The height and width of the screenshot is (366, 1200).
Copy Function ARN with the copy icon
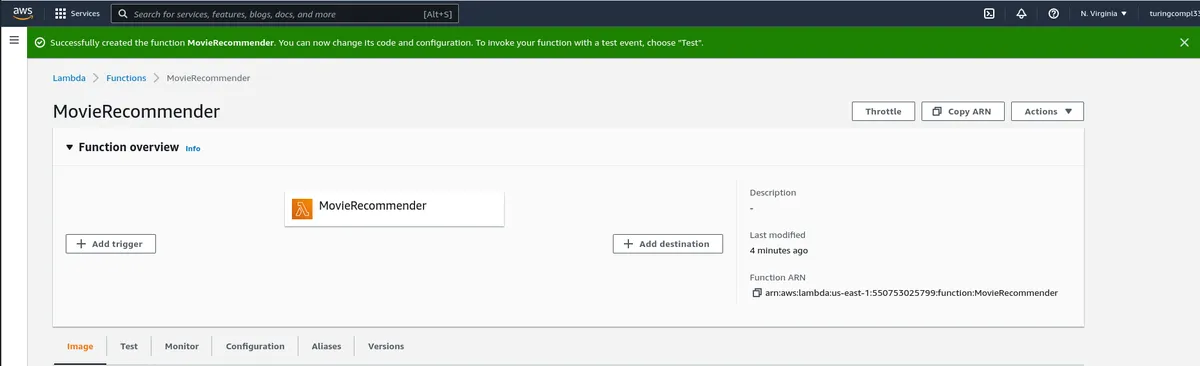[756, 293]
